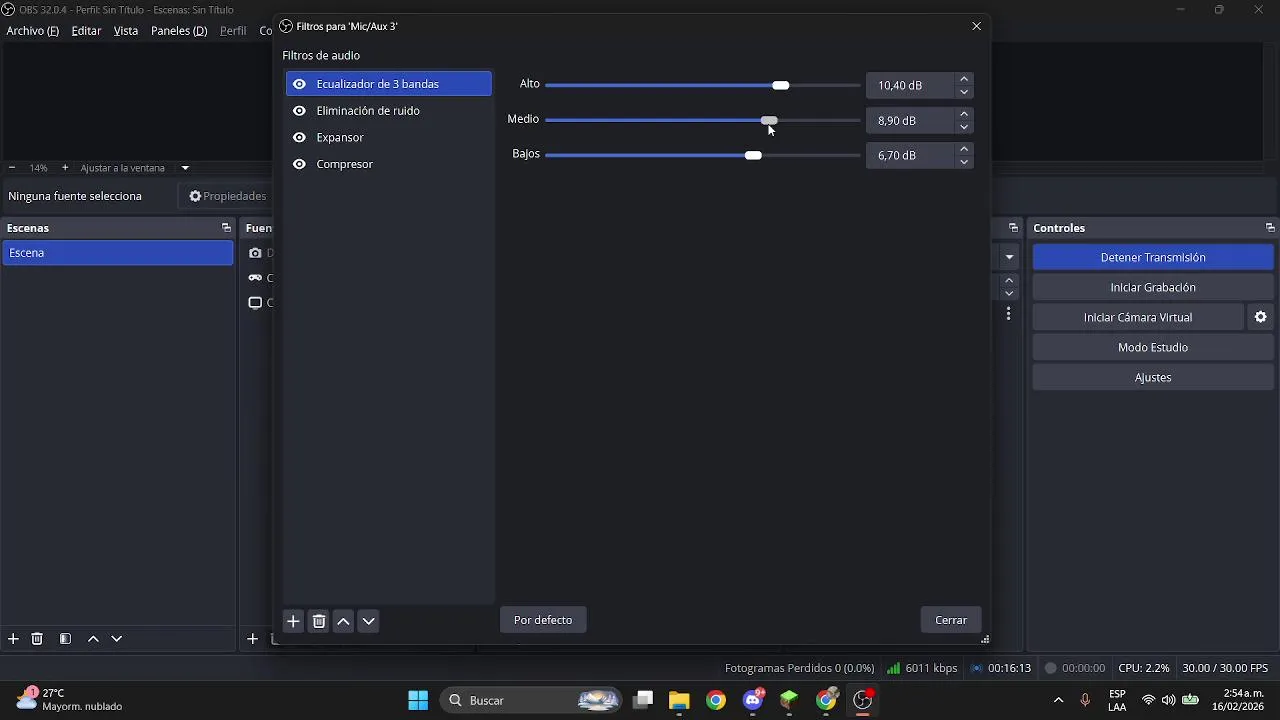Click the Medio slider handle
The width and height of the screenshot is (1280, 720).
769,120
